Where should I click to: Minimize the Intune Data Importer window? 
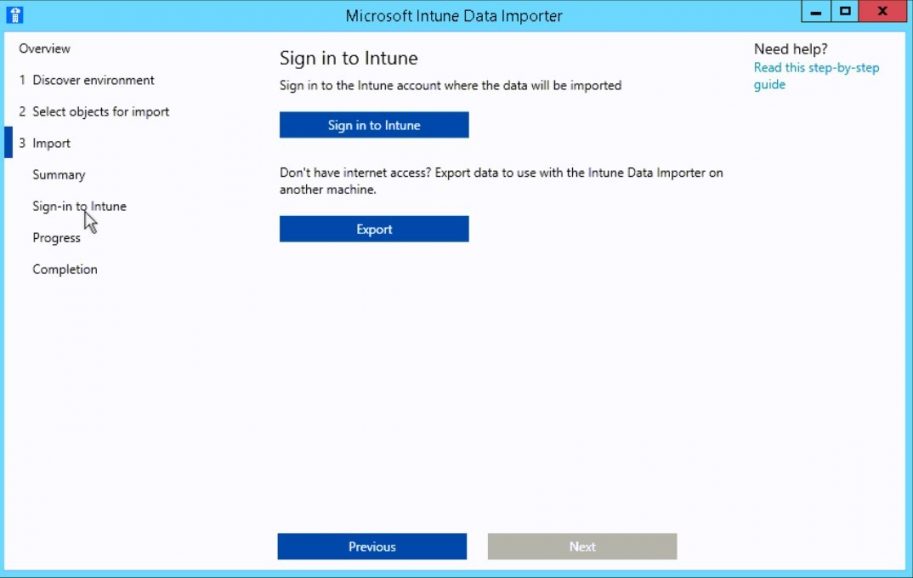pos(813,11)
